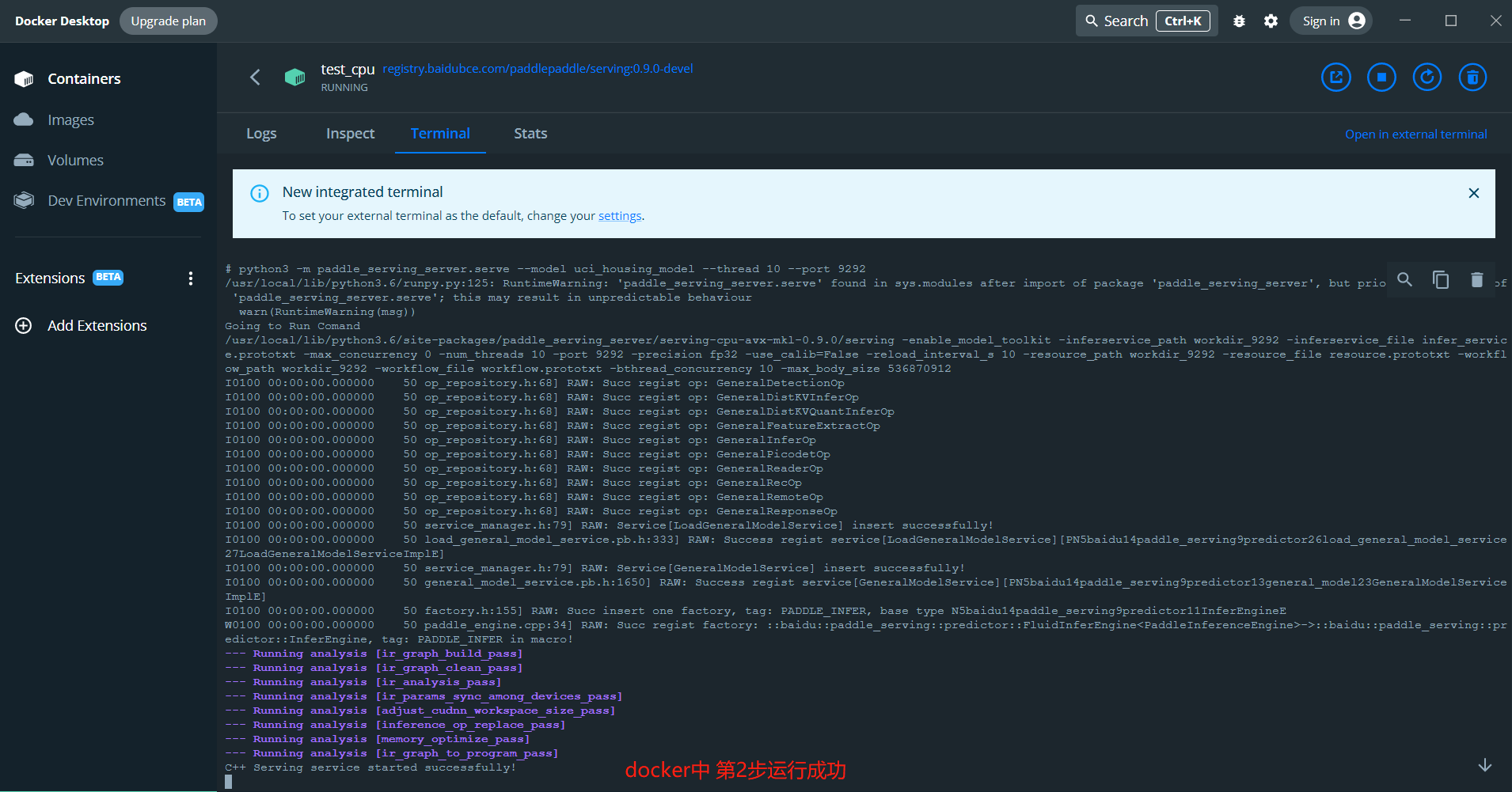Open the registry.baidubce.com serving image link
Screen dimensions: 1512x792
point(538,69)
